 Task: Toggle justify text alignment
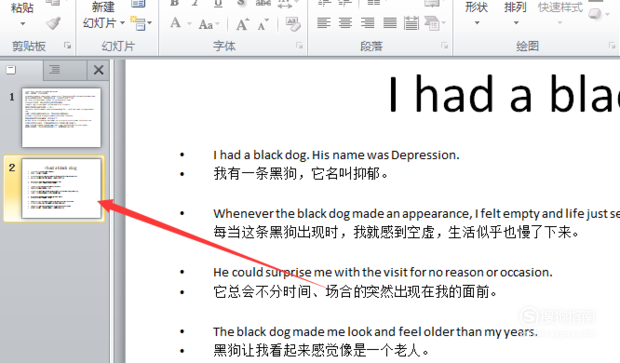pyautogui.click(x=389, y=23)
